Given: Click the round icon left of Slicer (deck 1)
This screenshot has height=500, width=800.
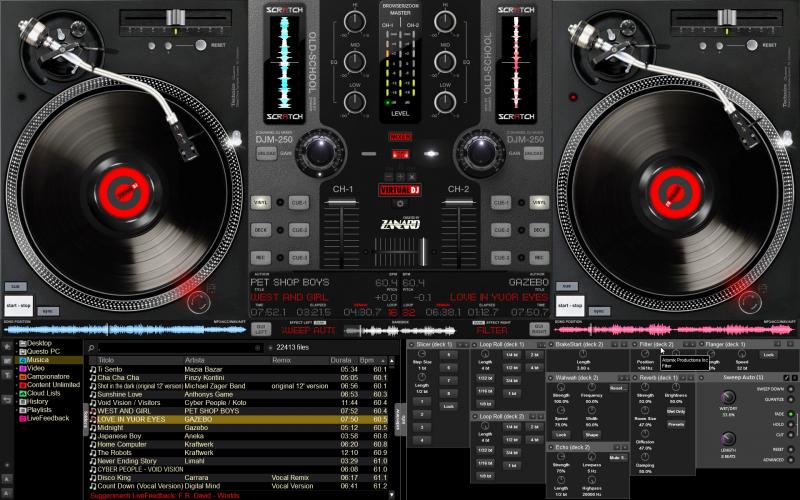Looking at the screenshot, I should click(x=412, y=345).
